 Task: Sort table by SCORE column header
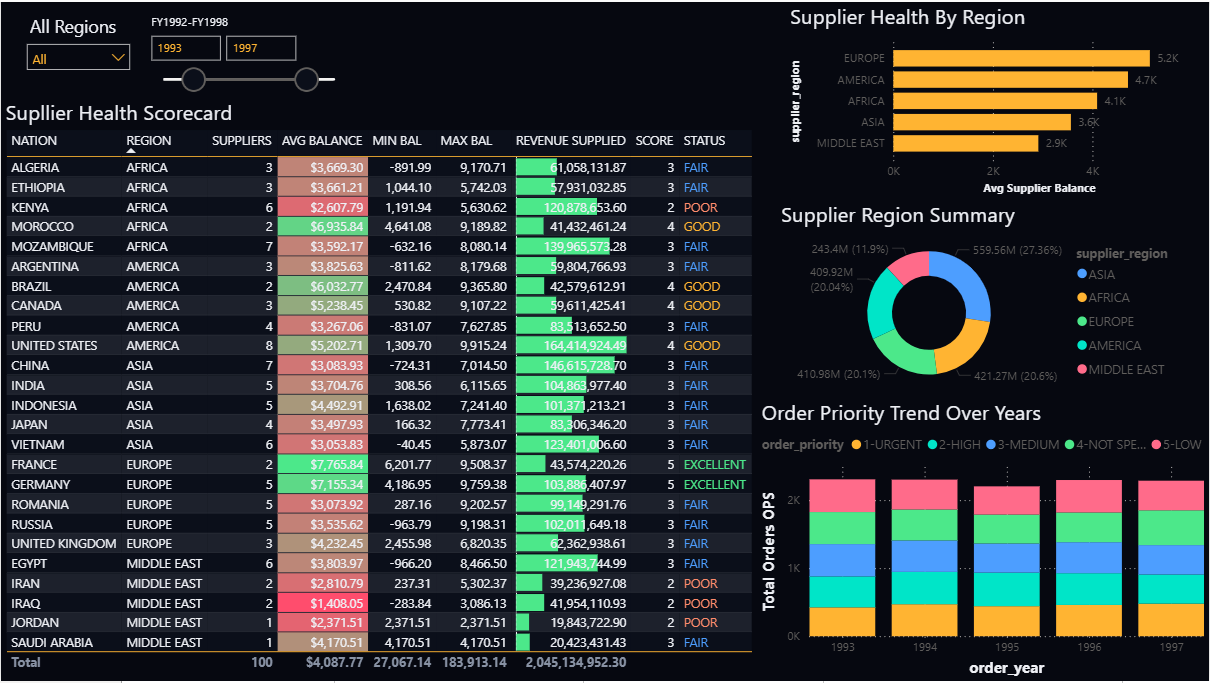pos(655,141)
